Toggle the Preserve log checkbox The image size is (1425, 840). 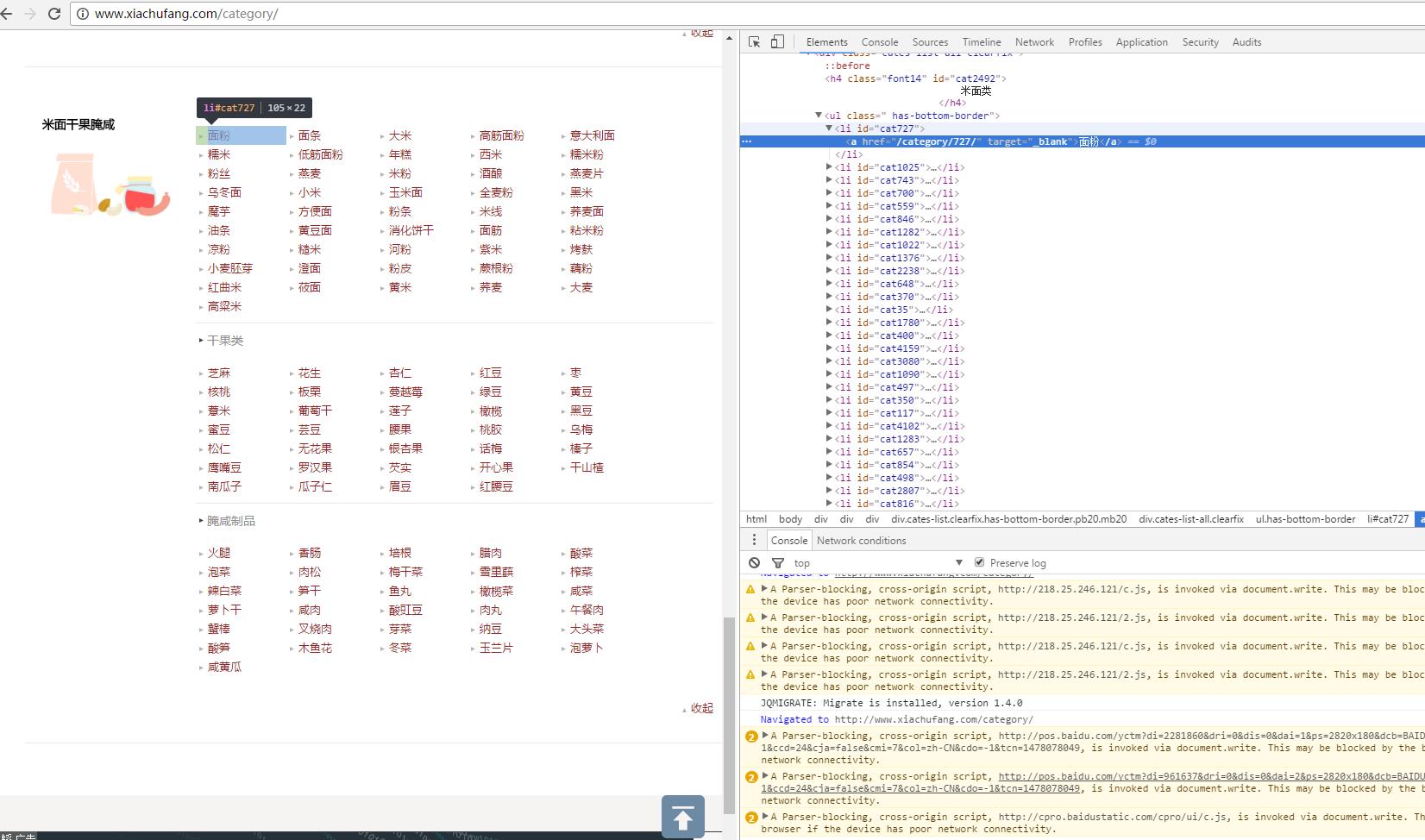pos(979,562)
